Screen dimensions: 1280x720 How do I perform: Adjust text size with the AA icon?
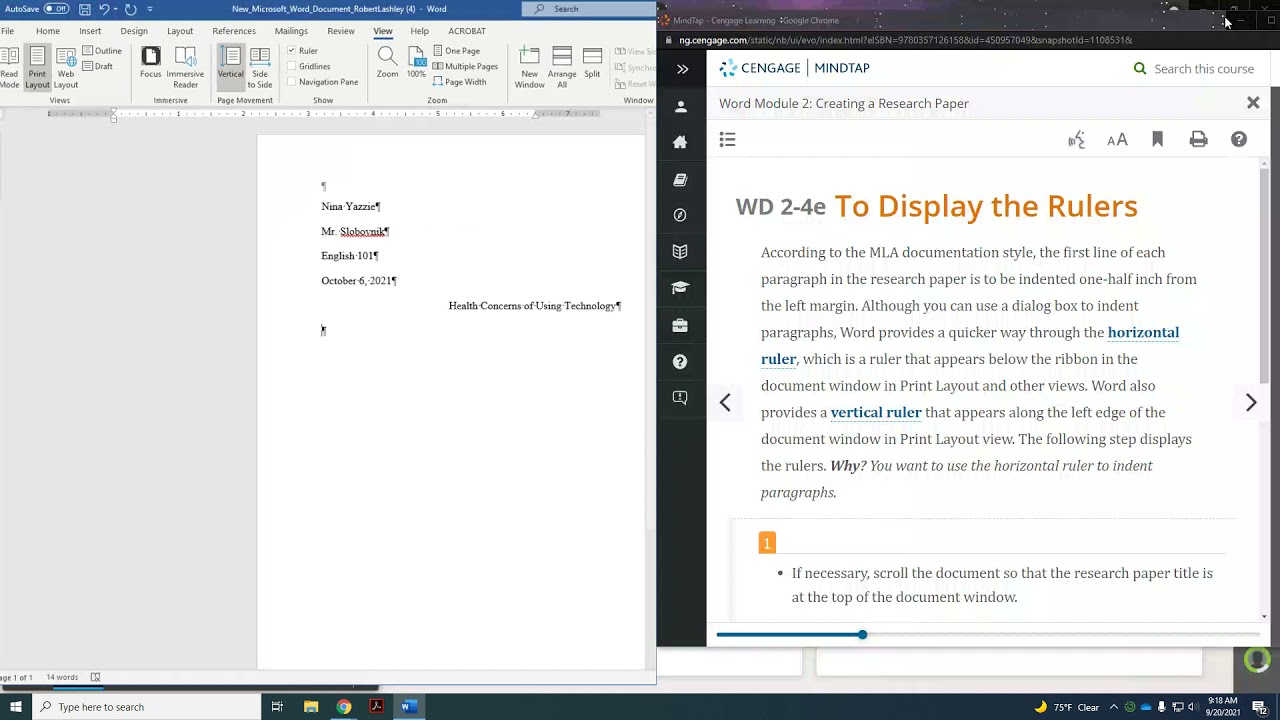pos(1117,140)
